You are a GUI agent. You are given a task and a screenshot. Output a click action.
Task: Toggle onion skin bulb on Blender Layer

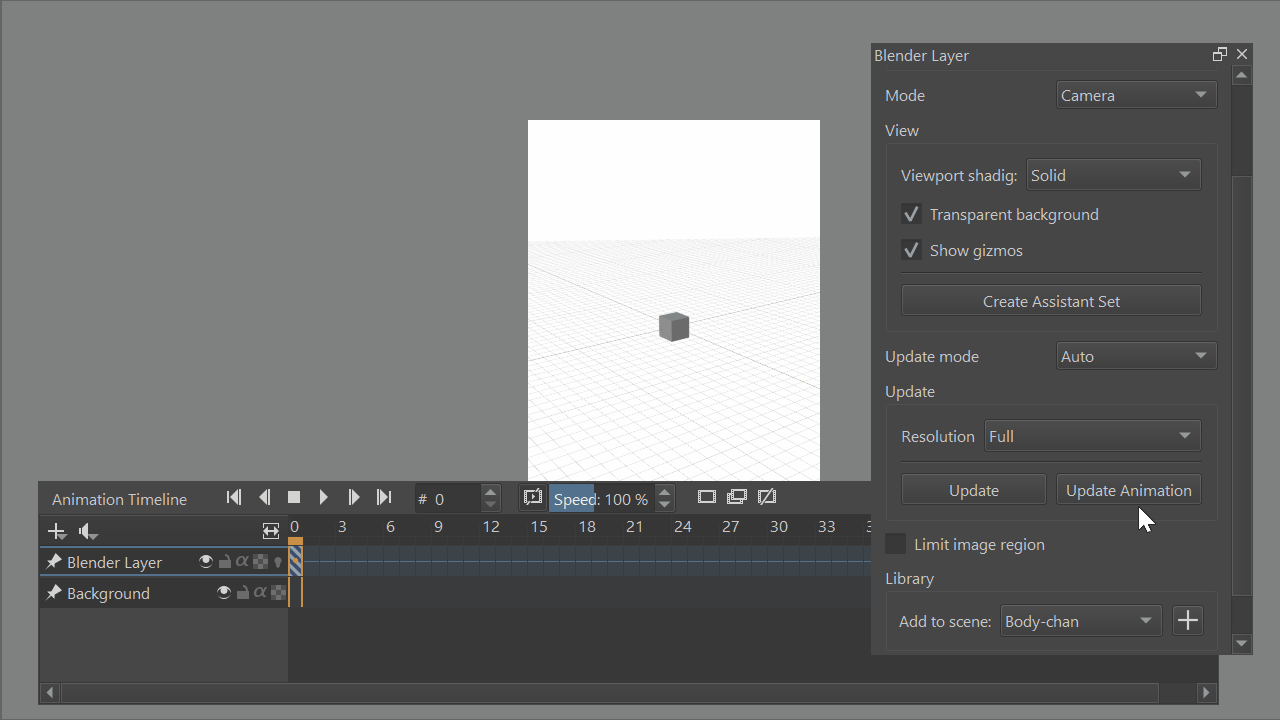(x=278, y=562)
